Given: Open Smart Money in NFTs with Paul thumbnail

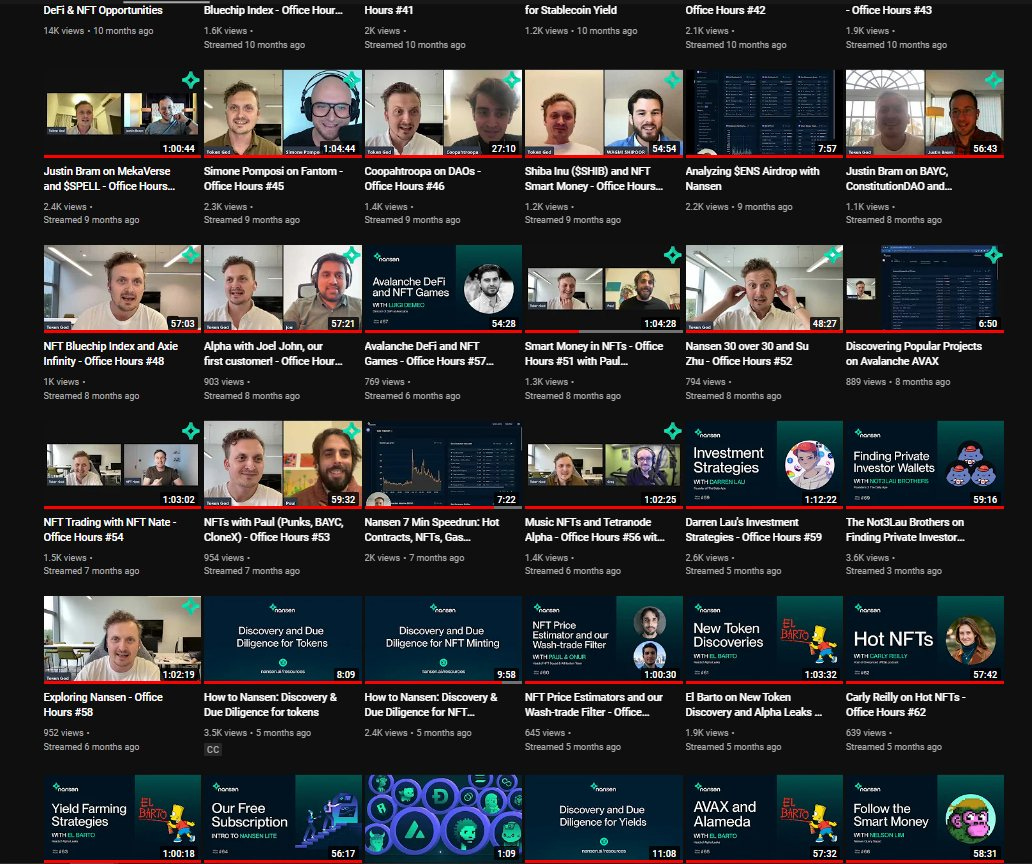Looking at the screenshot, I should click(604, 288).
